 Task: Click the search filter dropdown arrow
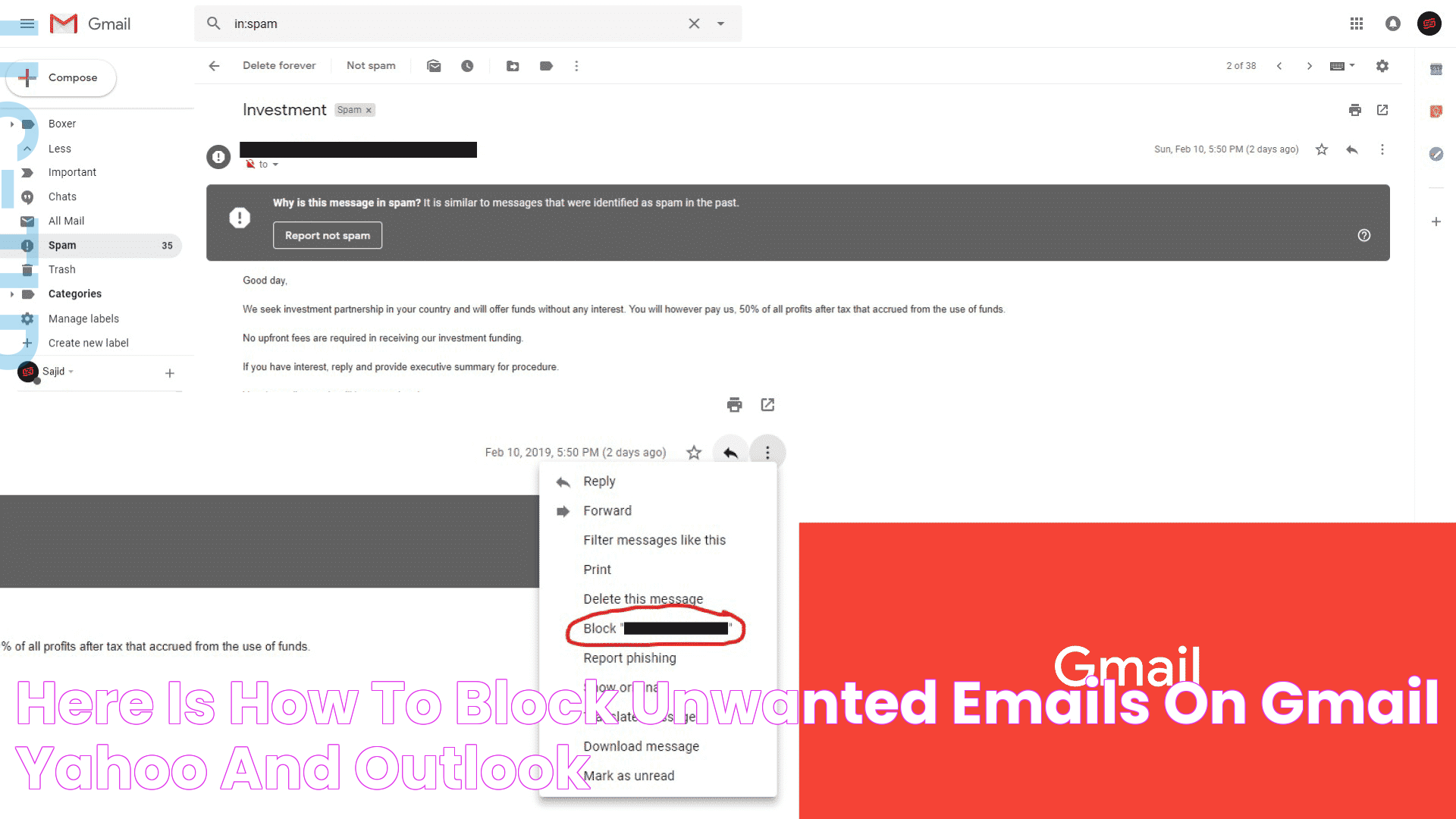pos(721,23)
